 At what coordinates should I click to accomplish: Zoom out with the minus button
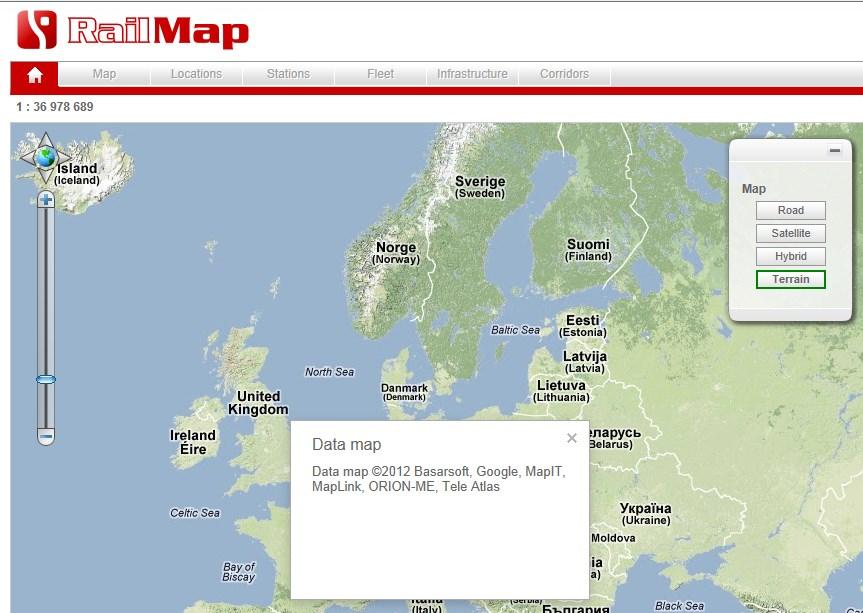pos(46,437)
